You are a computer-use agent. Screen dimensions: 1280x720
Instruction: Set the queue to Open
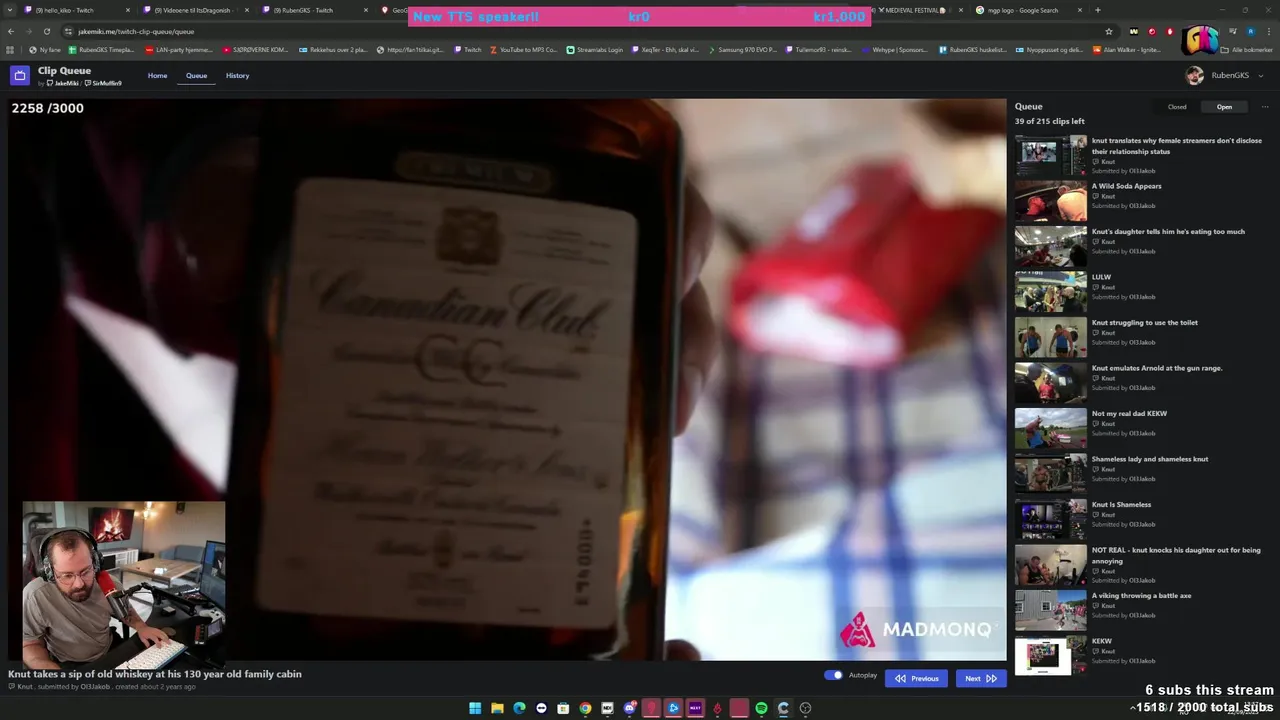pyautogui.click(x=1224, y=107)
